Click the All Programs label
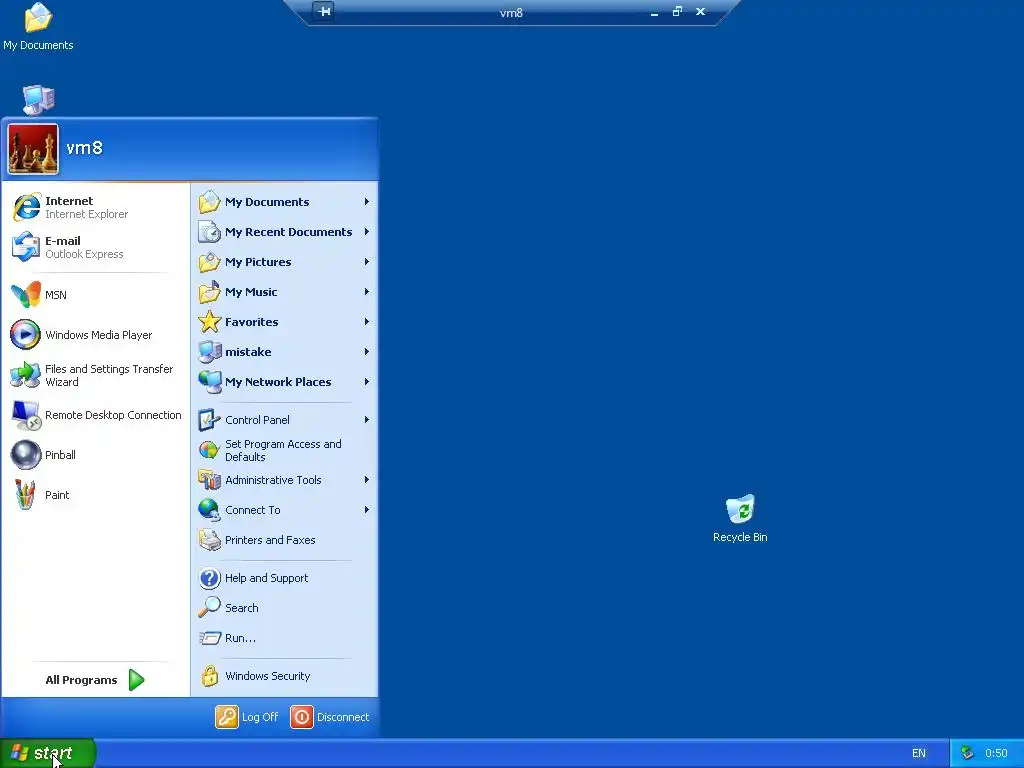1024x768 pixels. 81,680
